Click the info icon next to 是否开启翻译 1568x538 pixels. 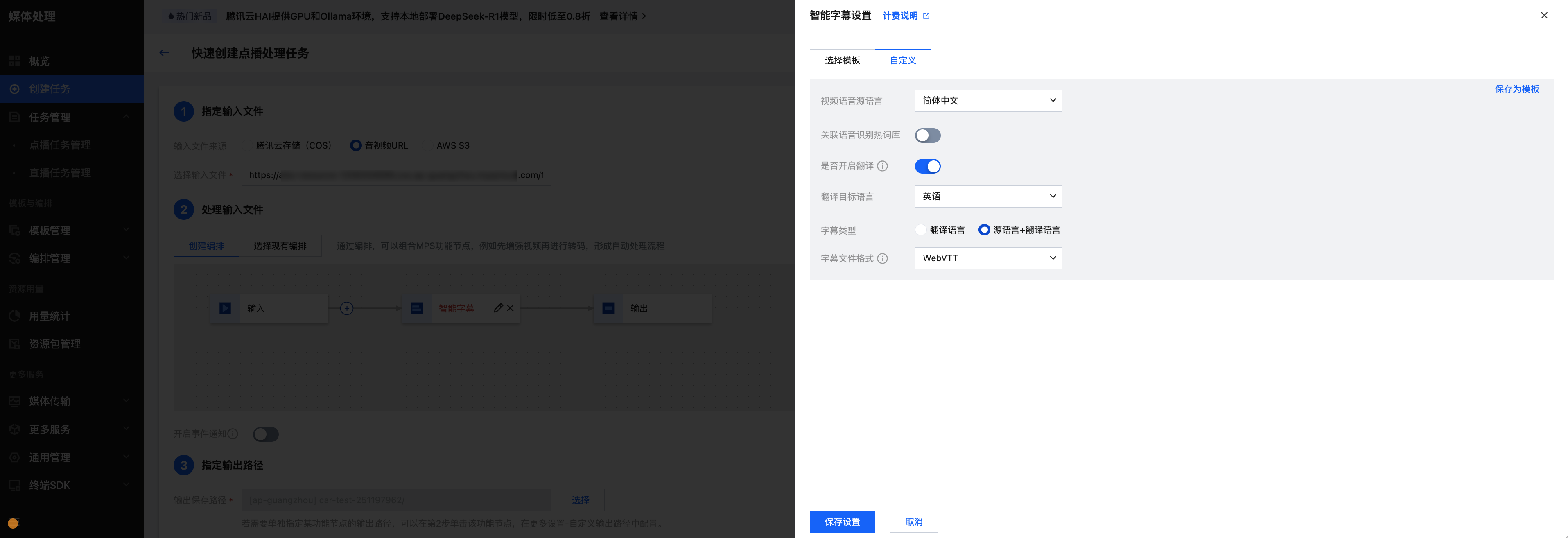(x=882, y=166)
